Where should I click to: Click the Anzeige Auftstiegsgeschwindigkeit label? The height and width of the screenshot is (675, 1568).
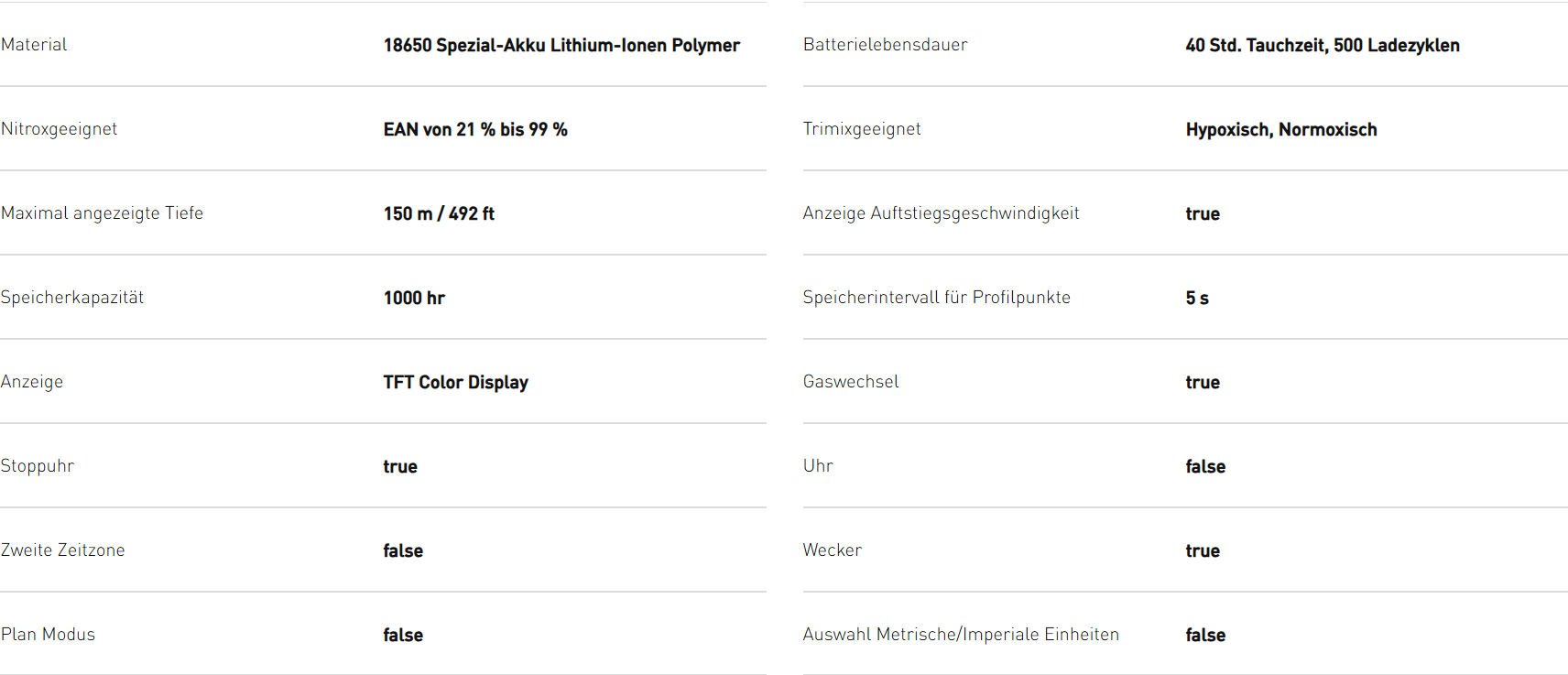[941, 213]
